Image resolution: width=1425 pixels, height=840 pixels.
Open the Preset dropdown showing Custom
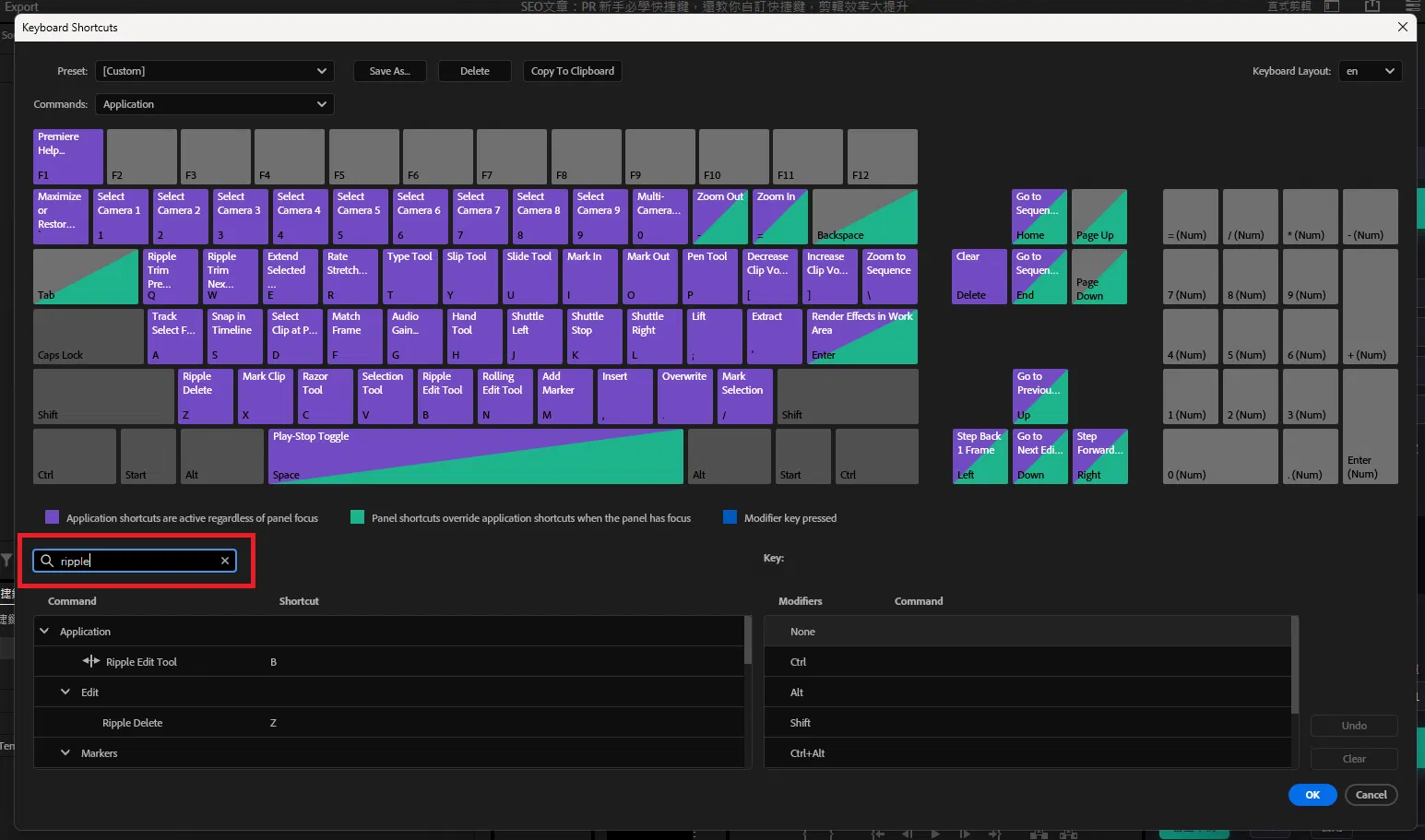pos(214,71)
